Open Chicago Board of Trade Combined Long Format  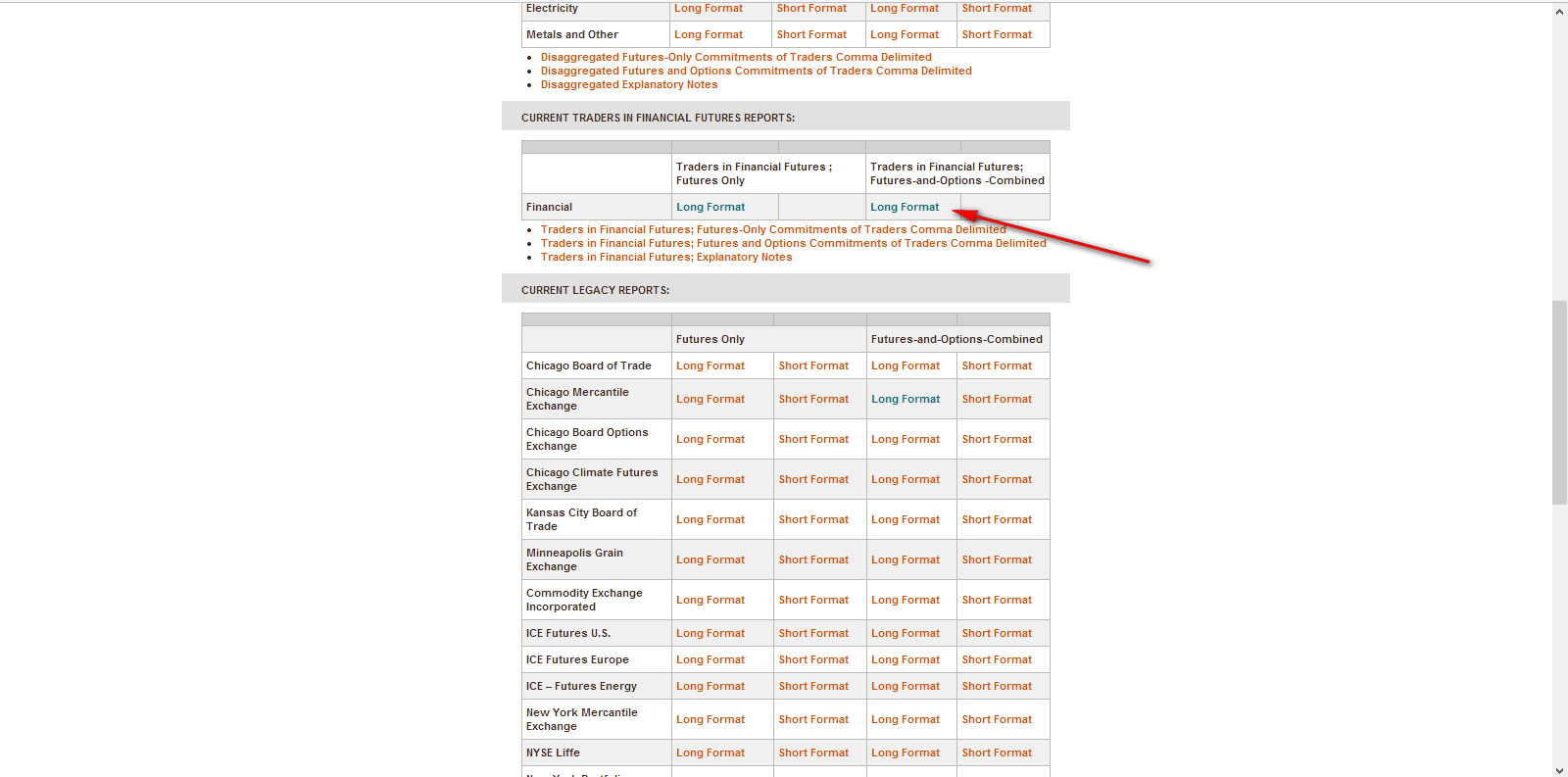906,365
